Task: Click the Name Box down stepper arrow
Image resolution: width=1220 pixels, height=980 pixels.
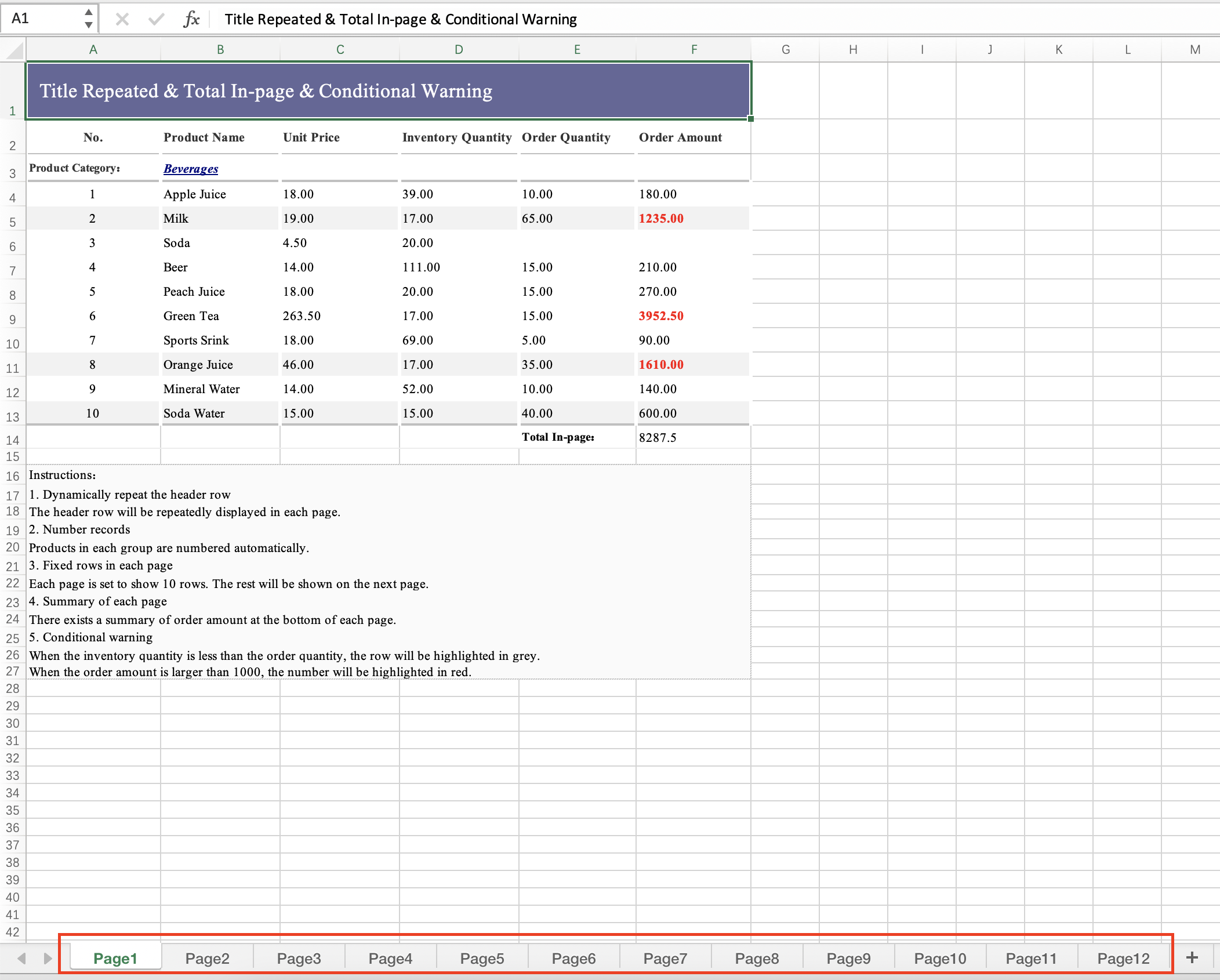Action: click(x=88, y=25)
